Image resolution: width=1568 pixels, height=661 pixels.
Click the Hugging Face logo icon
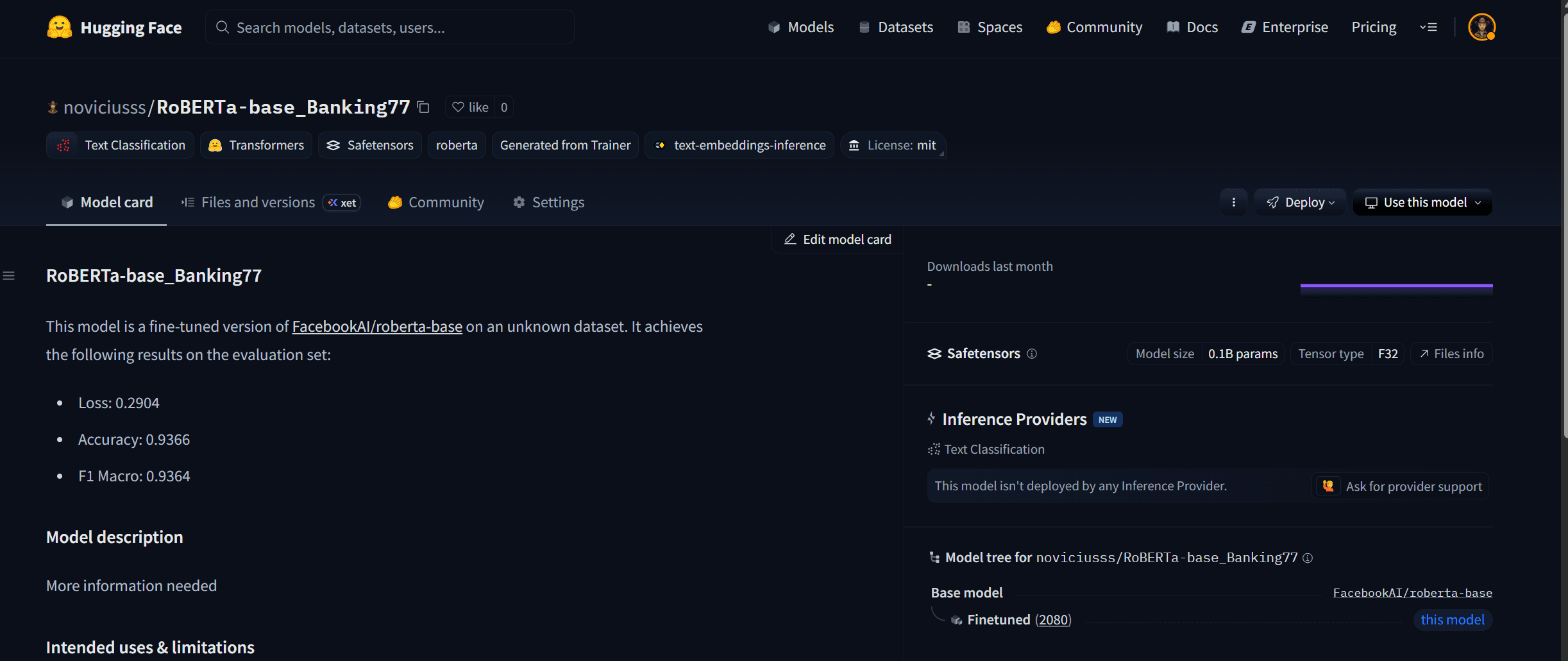(x=59, y=28)
